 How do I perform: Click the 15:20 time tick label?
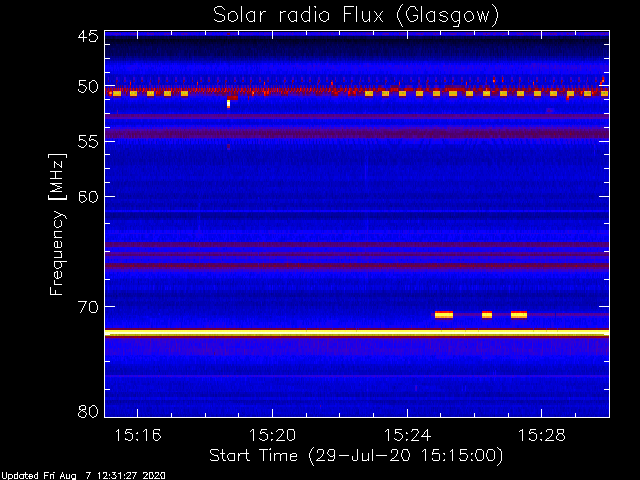coord(272,436)
